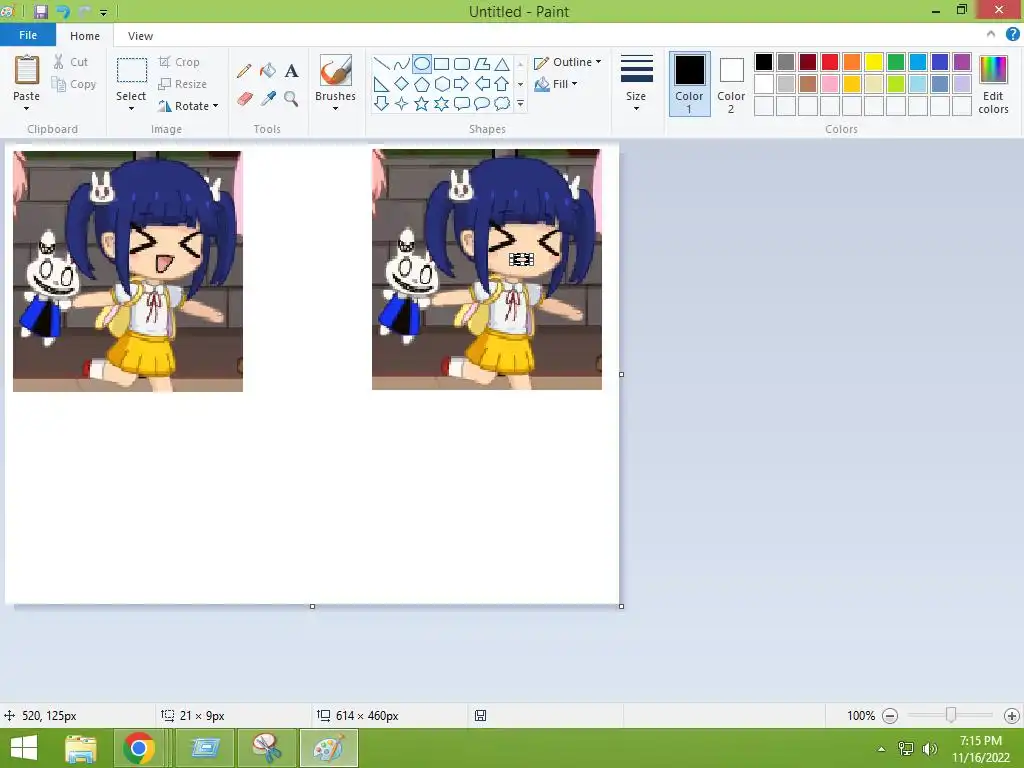The width and height of the screenshot is (1024, 768).
Task: Click the zoom slider handle
Action: coord(951,715)
